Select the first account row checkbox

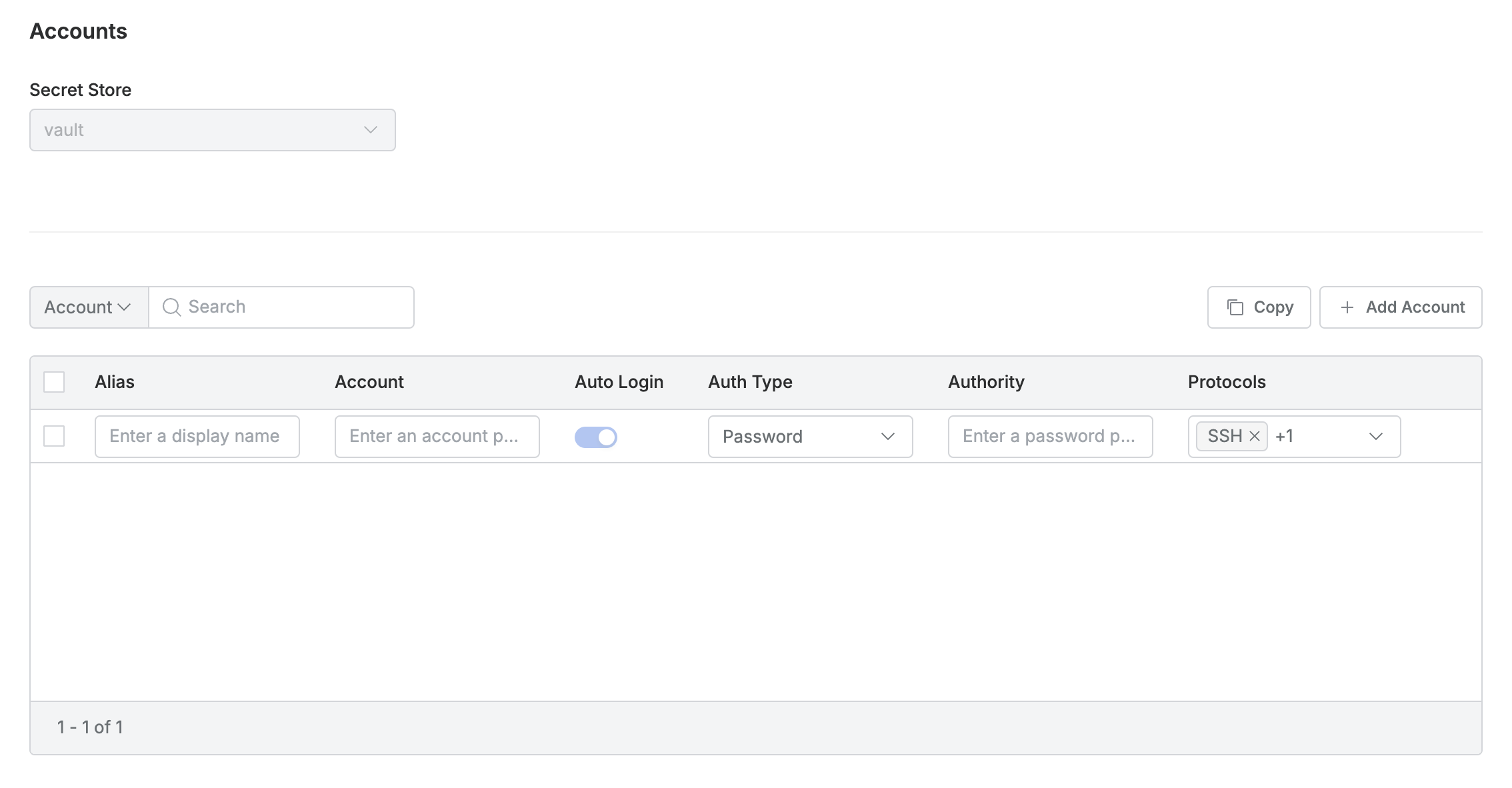click(x=54, y=437)
